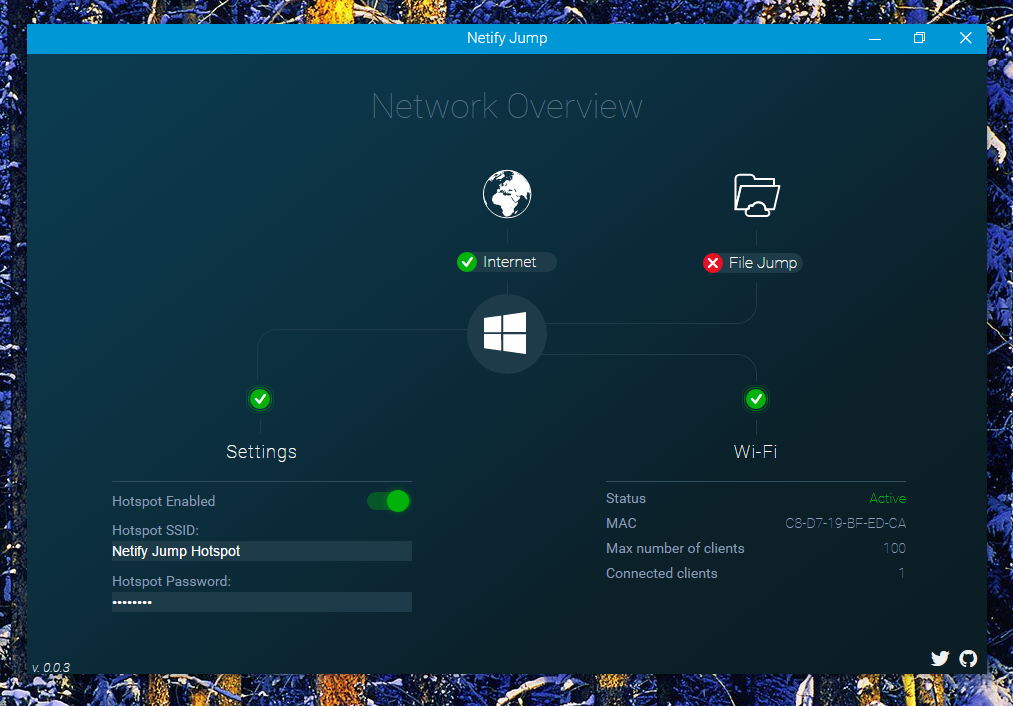
Task: Click the green check beside Internet
Action: tap(466, 262)
